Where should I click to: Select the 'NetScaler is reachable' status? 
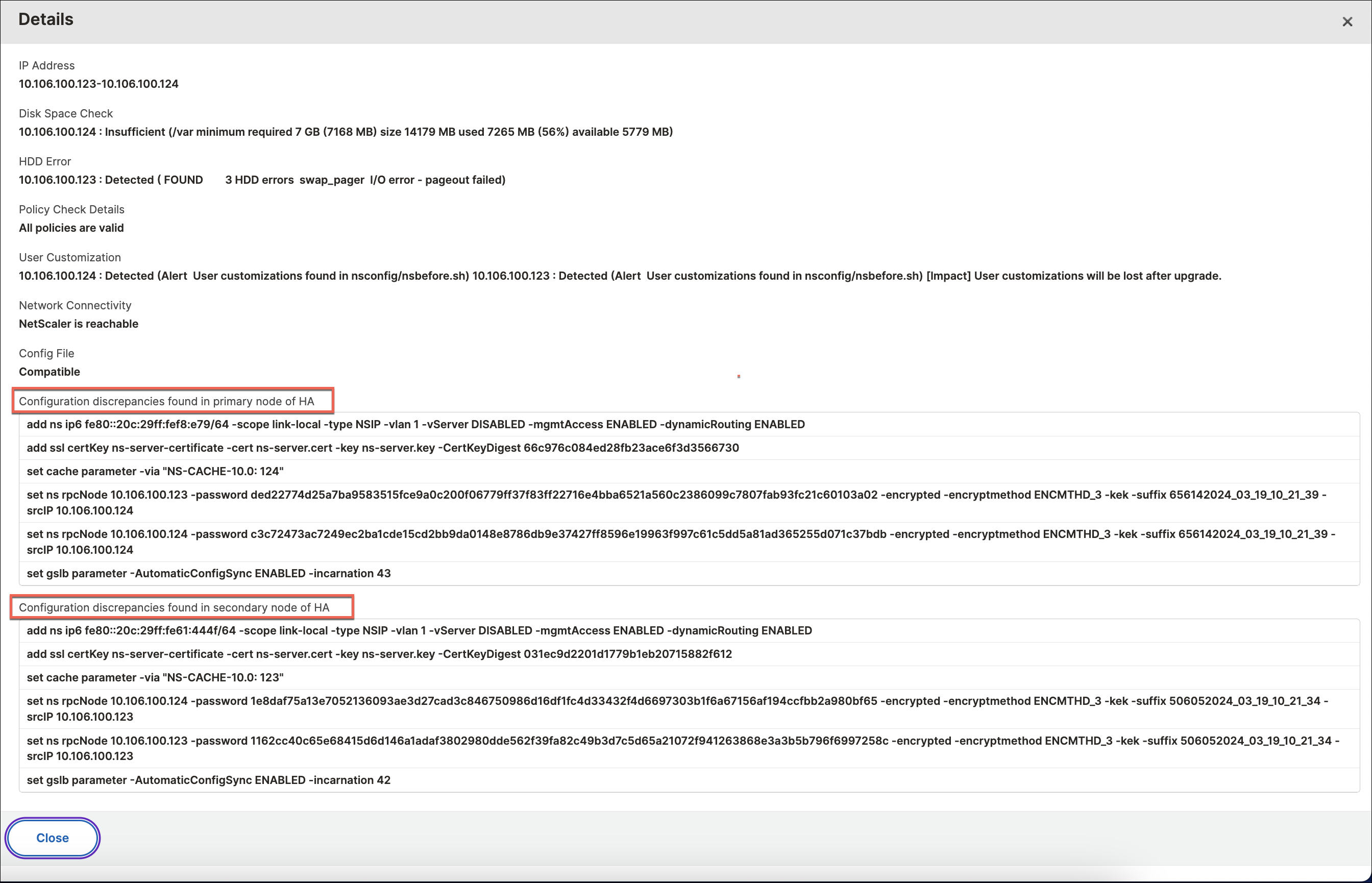click(x=79, y=324)
